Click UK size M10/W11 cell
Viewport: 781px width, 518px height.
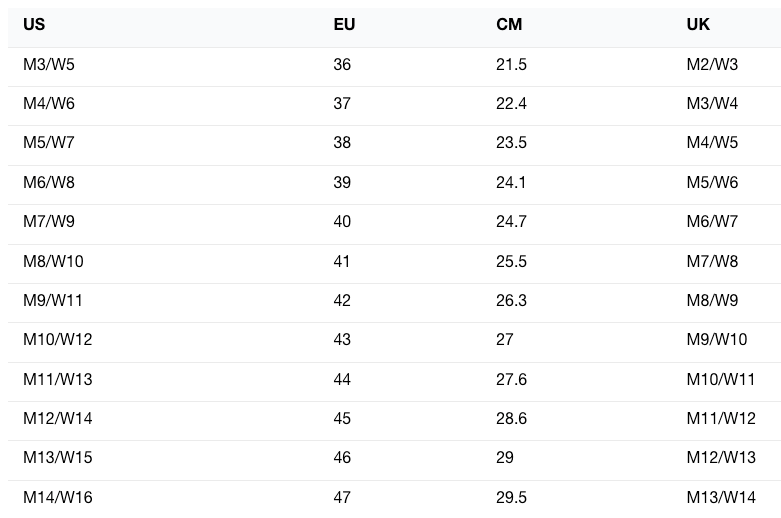721,380
